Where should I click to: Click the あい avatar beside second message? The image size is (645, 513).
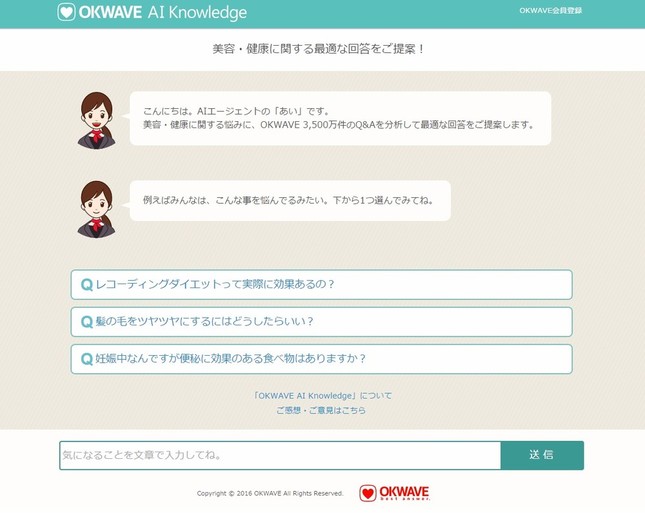click(97, 209)
